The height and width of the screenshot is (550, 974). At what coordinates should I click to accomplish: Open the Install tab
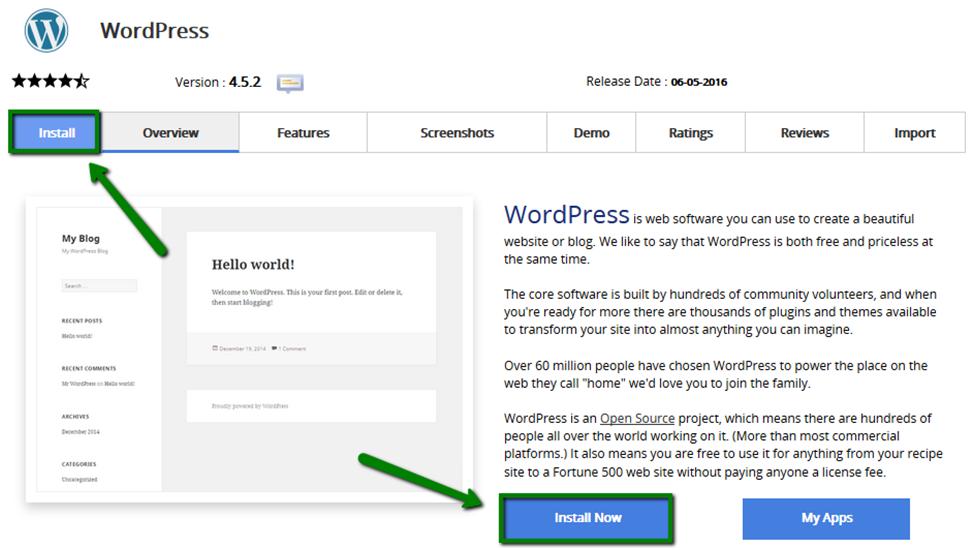click(57, 132)
